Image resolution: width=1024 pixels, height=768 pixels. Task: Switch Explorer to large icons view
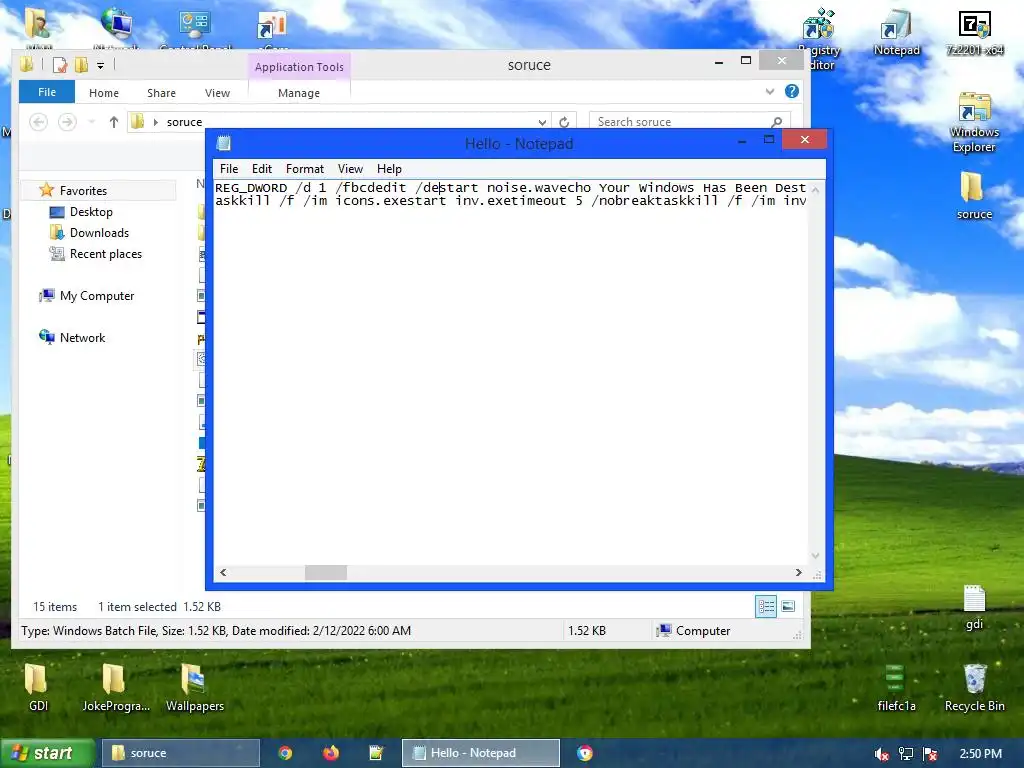(788, 607)
